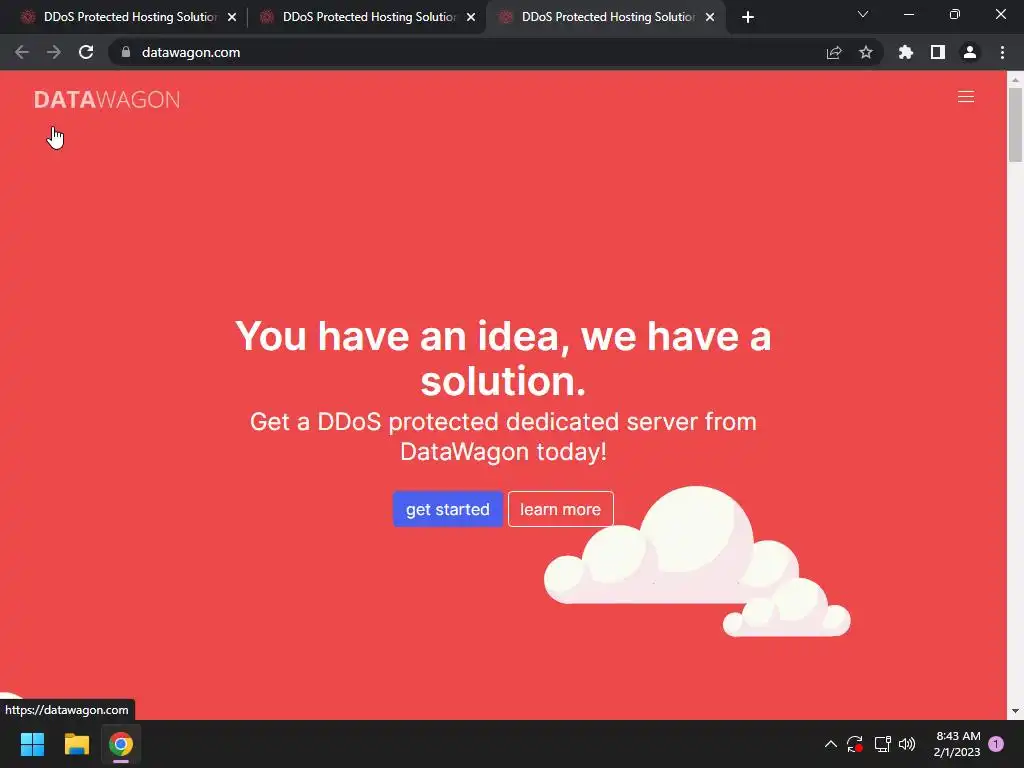1024x768 pixels.
Task: Open the notification center badge
Action: [996, 744]
